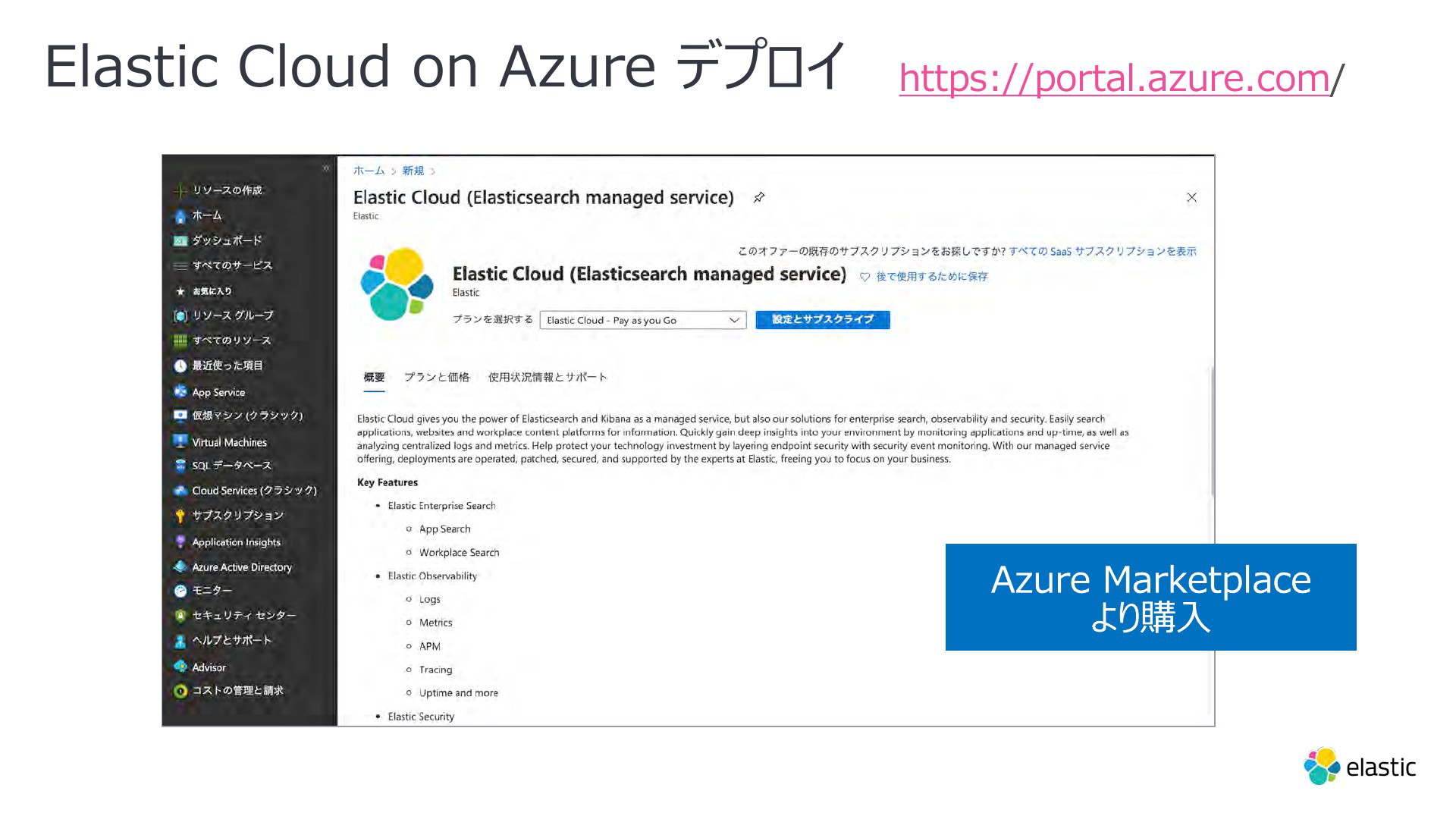1456x819 pixels.
Task: Click the SQL データベース icon
Action: [180, 465]
